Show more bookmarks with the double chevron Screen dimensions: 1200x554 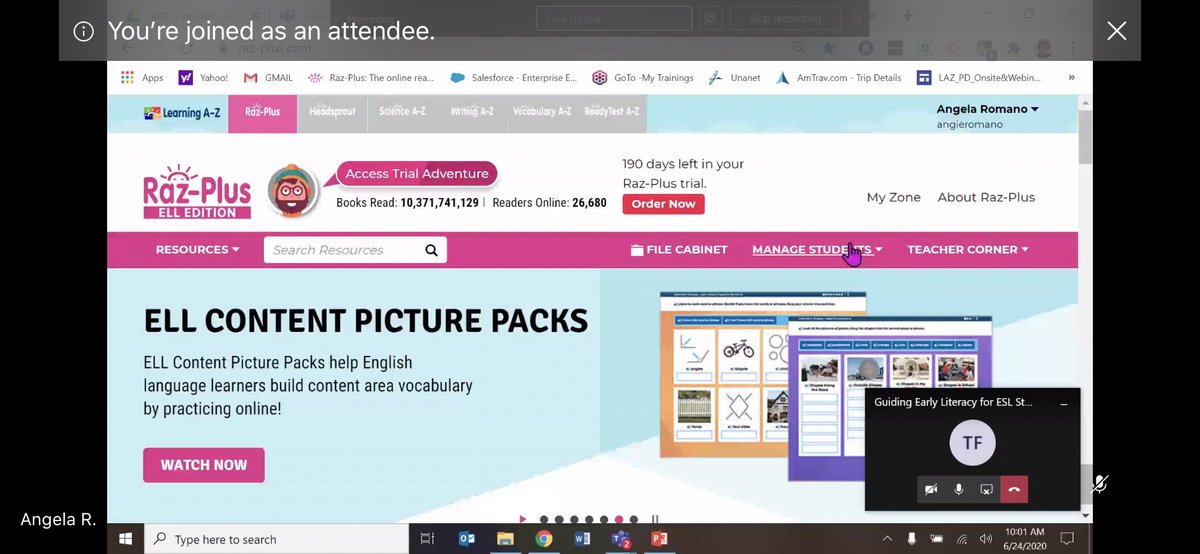(1071, 77)
